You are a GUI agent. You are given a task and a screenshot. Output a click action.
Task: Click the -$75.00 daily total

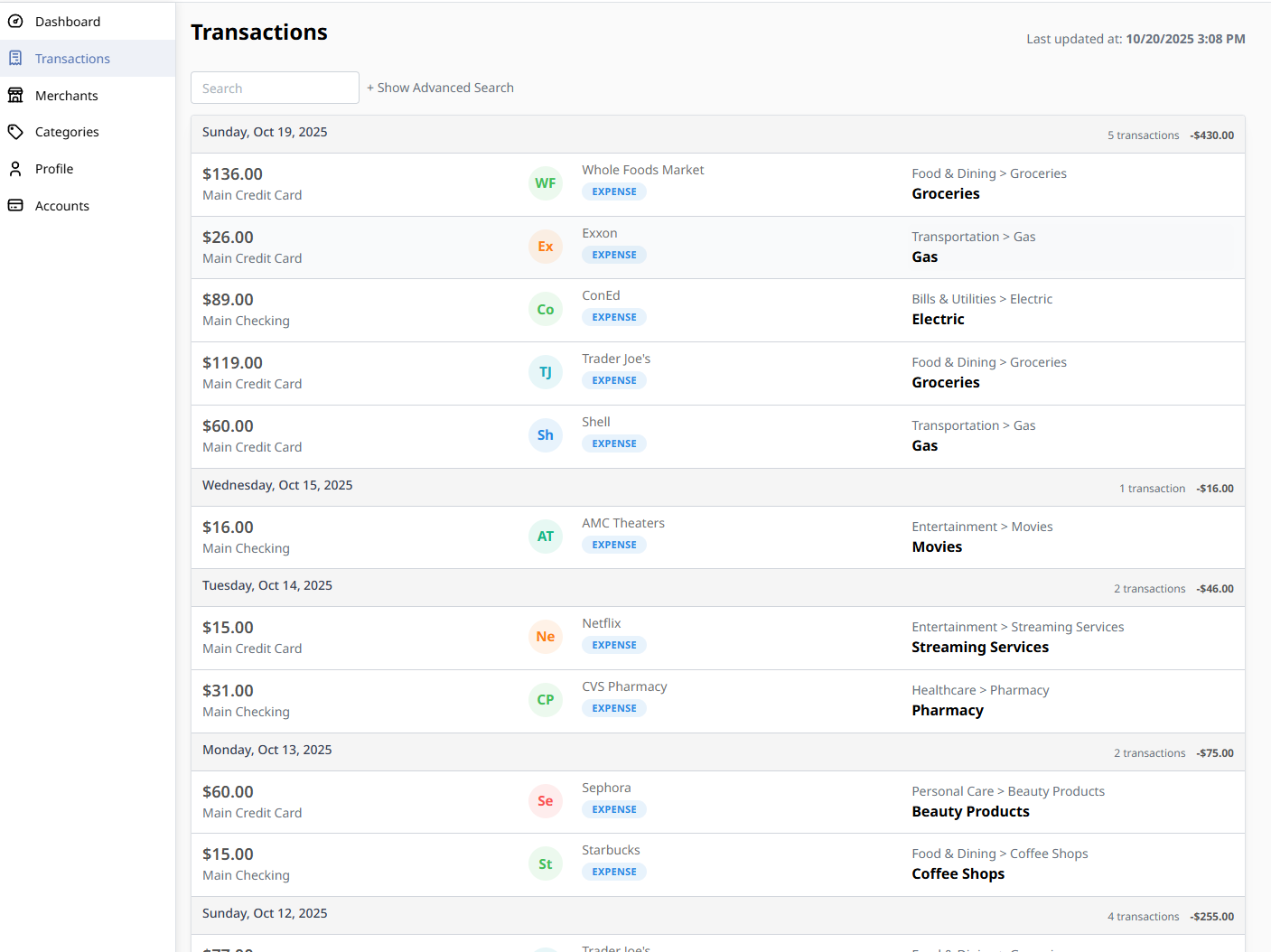pyautogui.click(x=1215, y=753)
